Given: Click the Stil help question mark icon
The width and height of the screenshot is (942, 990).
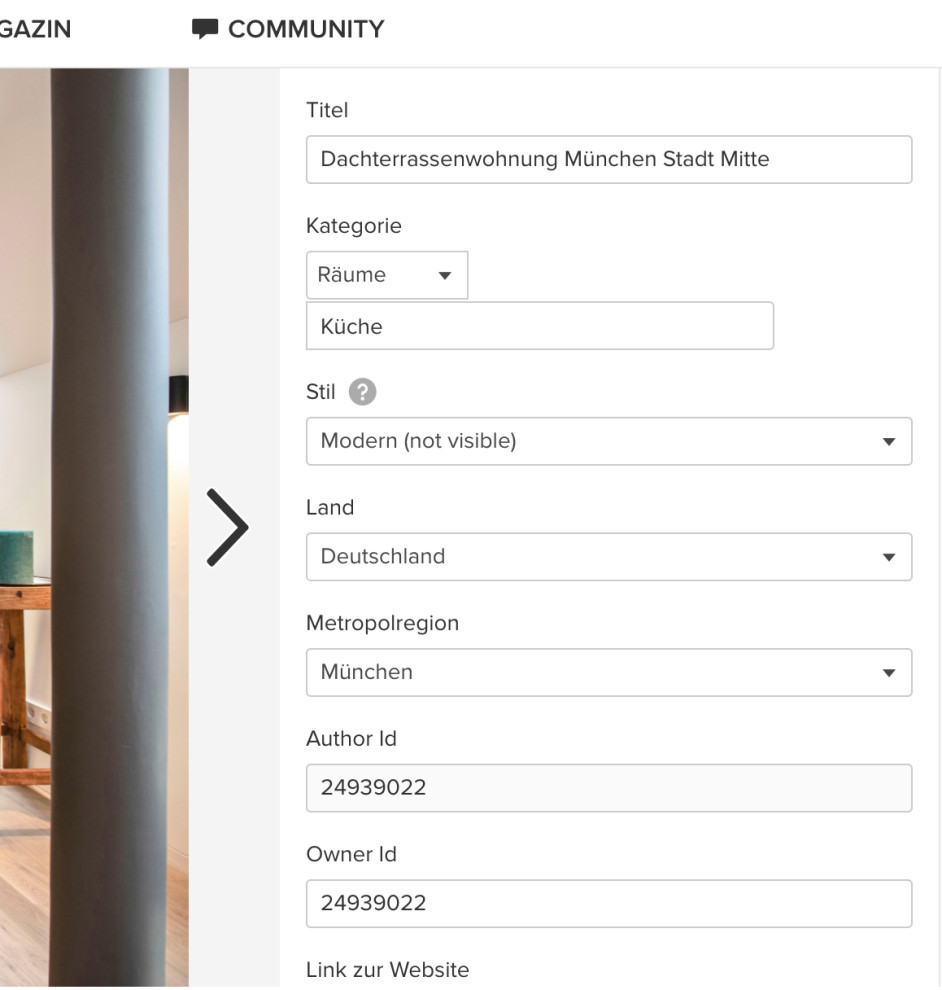Looking at the screenshot, I should point(363,393).
